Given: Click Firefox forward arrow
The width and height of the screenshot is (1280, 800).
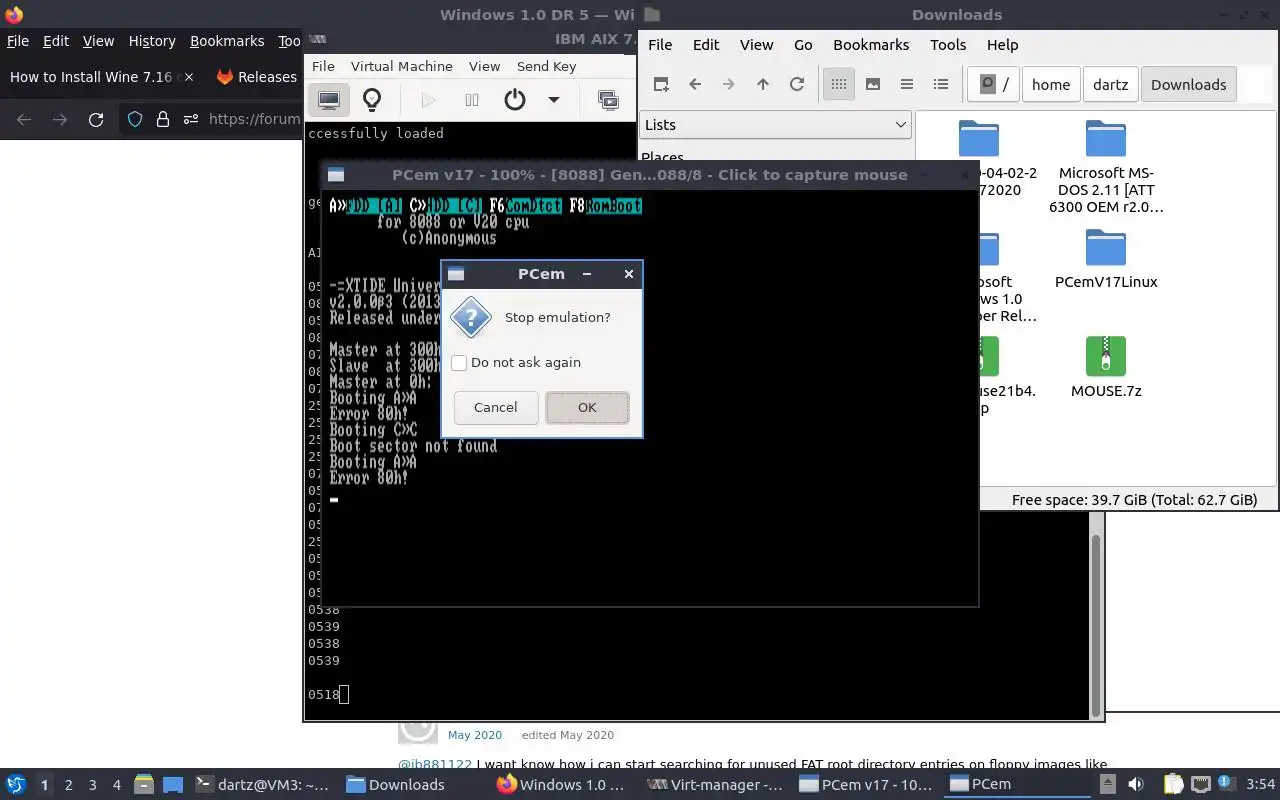Looking at the screenshot, I should (60, 119).
